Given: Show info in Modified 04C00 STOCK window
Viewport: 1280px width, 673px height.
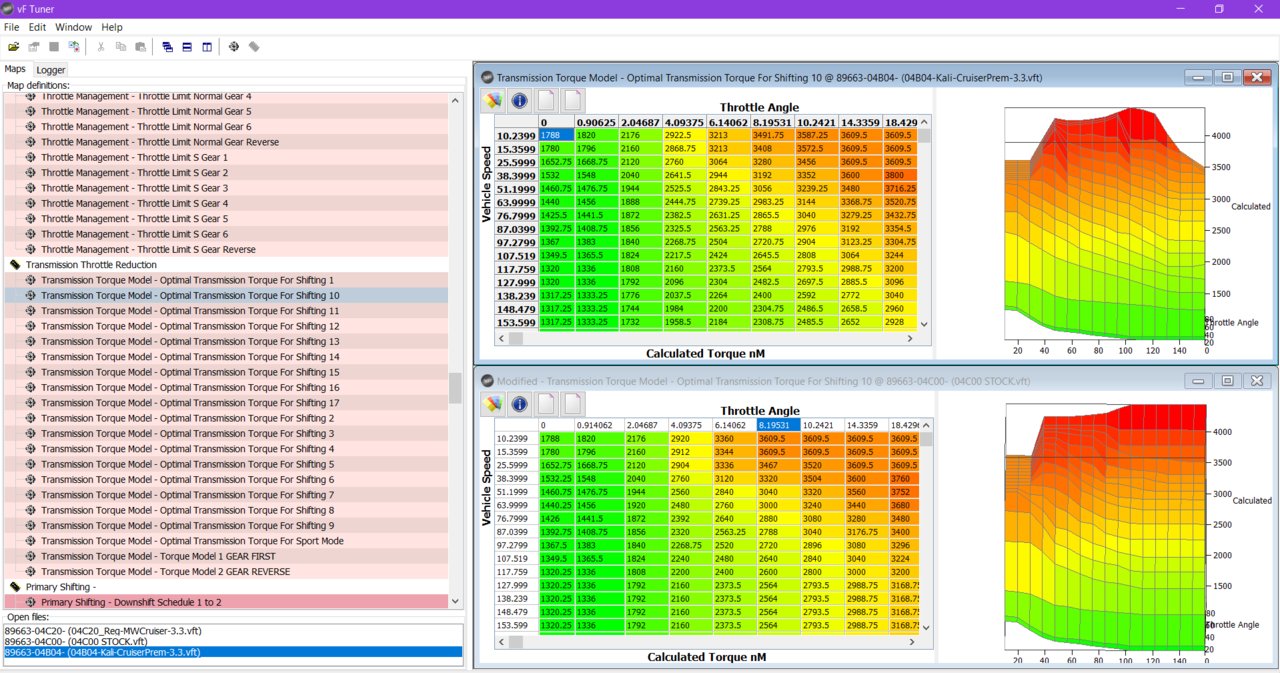Looking at the screenshot, I should (519, 404).
